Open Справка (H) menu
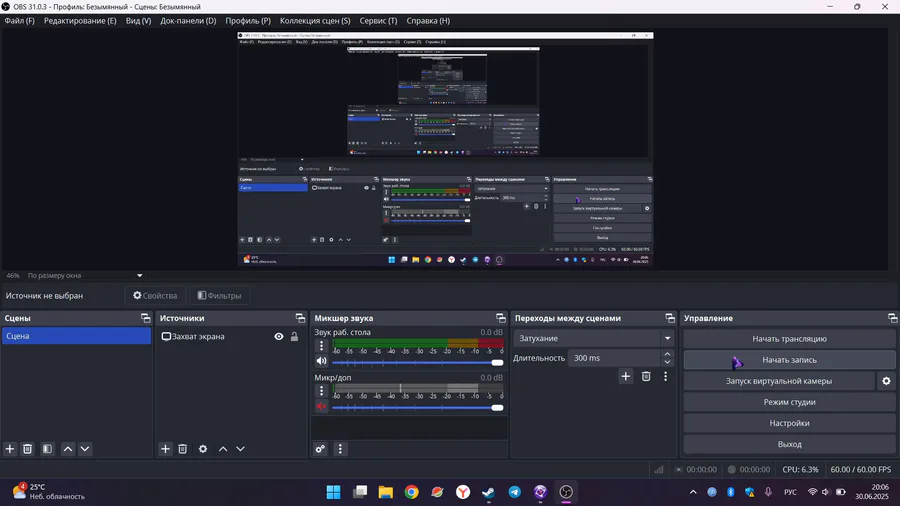The height and width of the screenshot is (506, 900). [x=428, y=21]
